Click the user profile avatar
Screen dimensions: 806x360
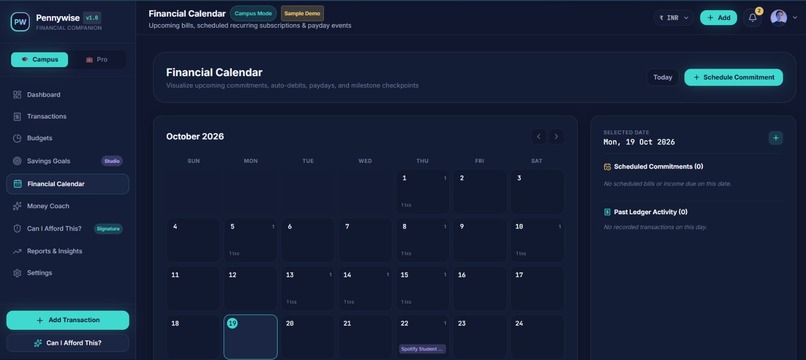coord(778,17)
